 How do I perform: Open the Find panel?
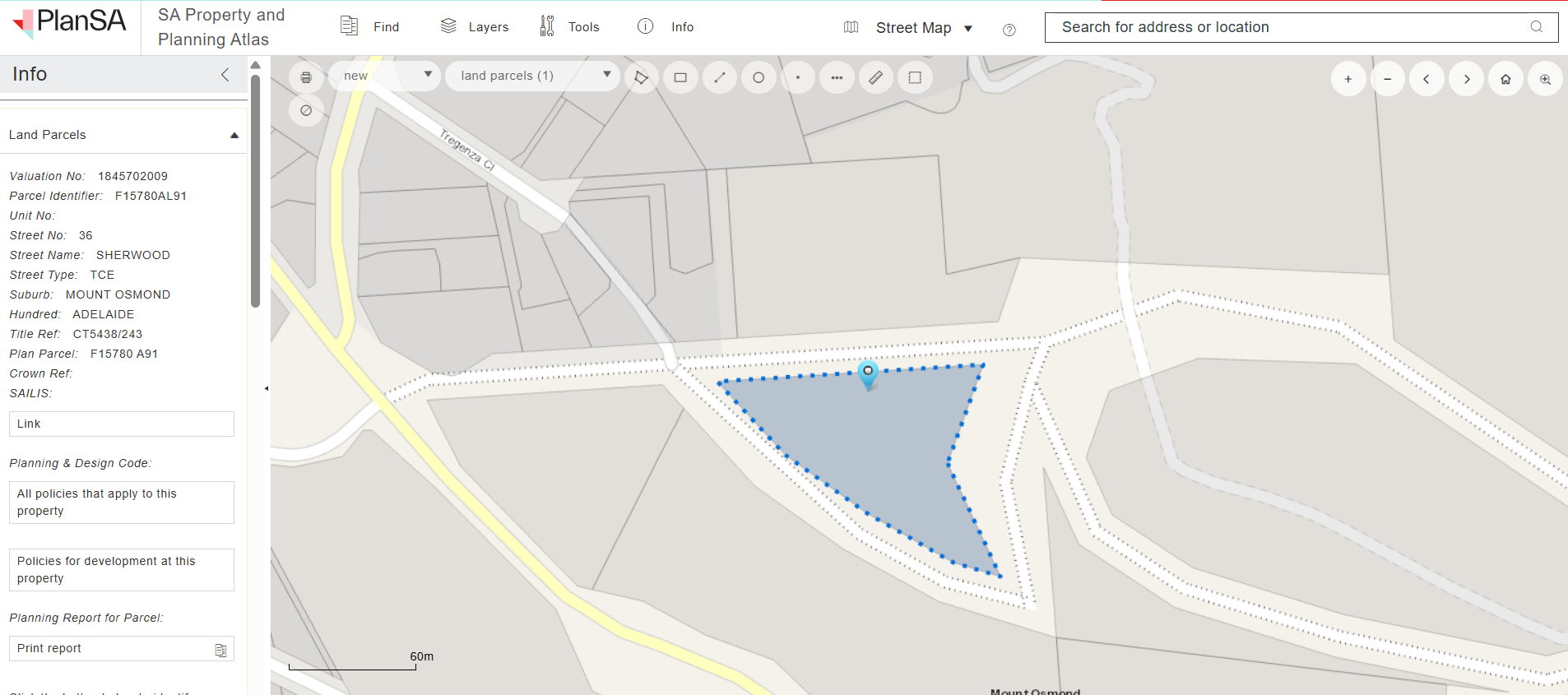tap(369, 26)
